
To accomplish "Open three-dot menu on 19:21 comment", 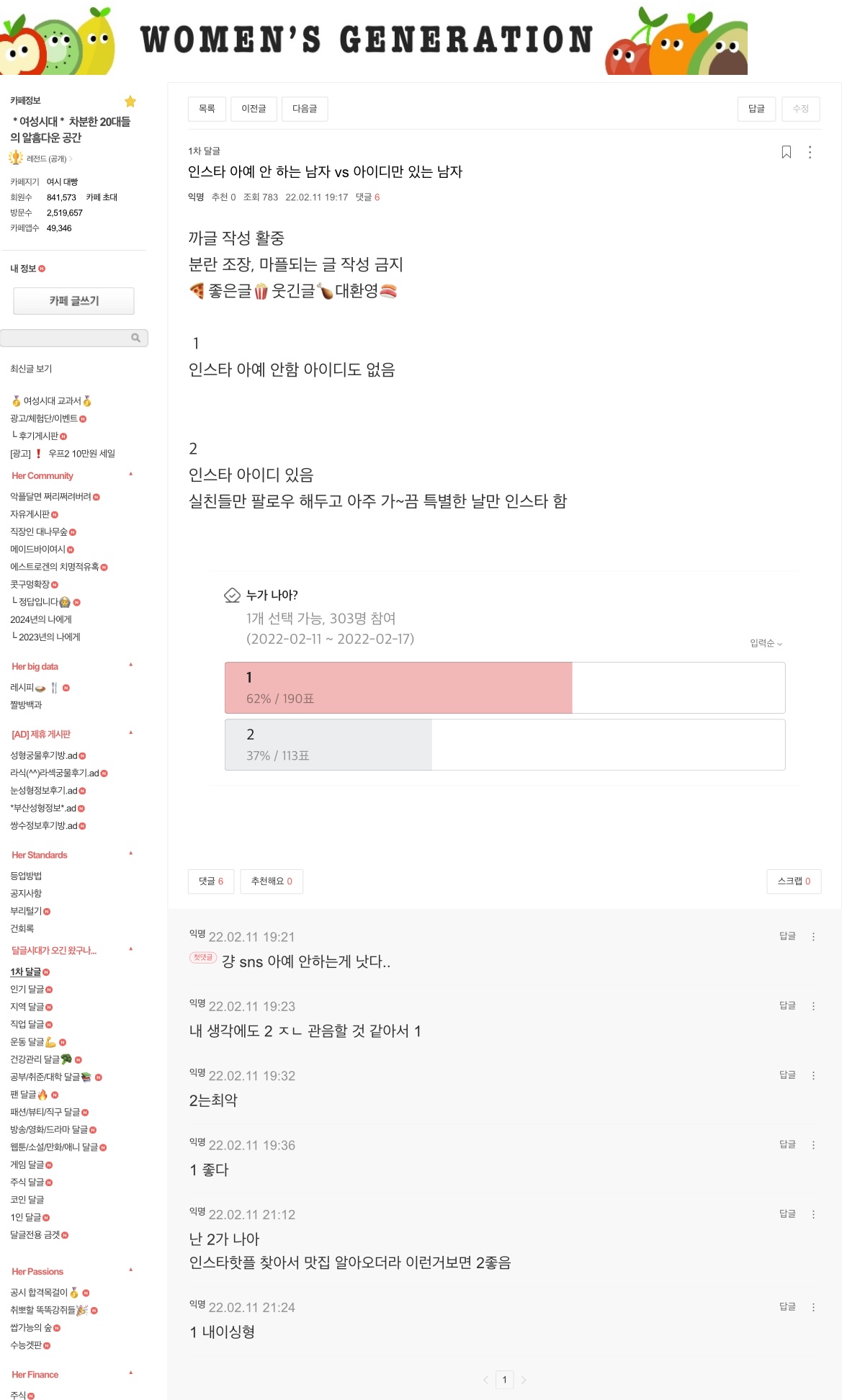I will coord(813,936).
